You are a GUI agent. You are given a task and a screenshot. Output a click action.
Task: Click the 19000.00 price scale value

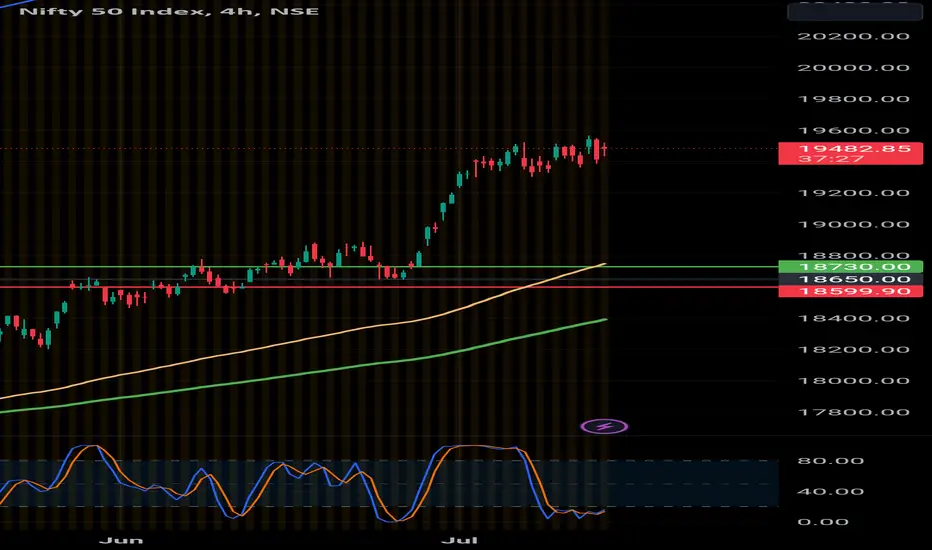click(x=854, y=225)
